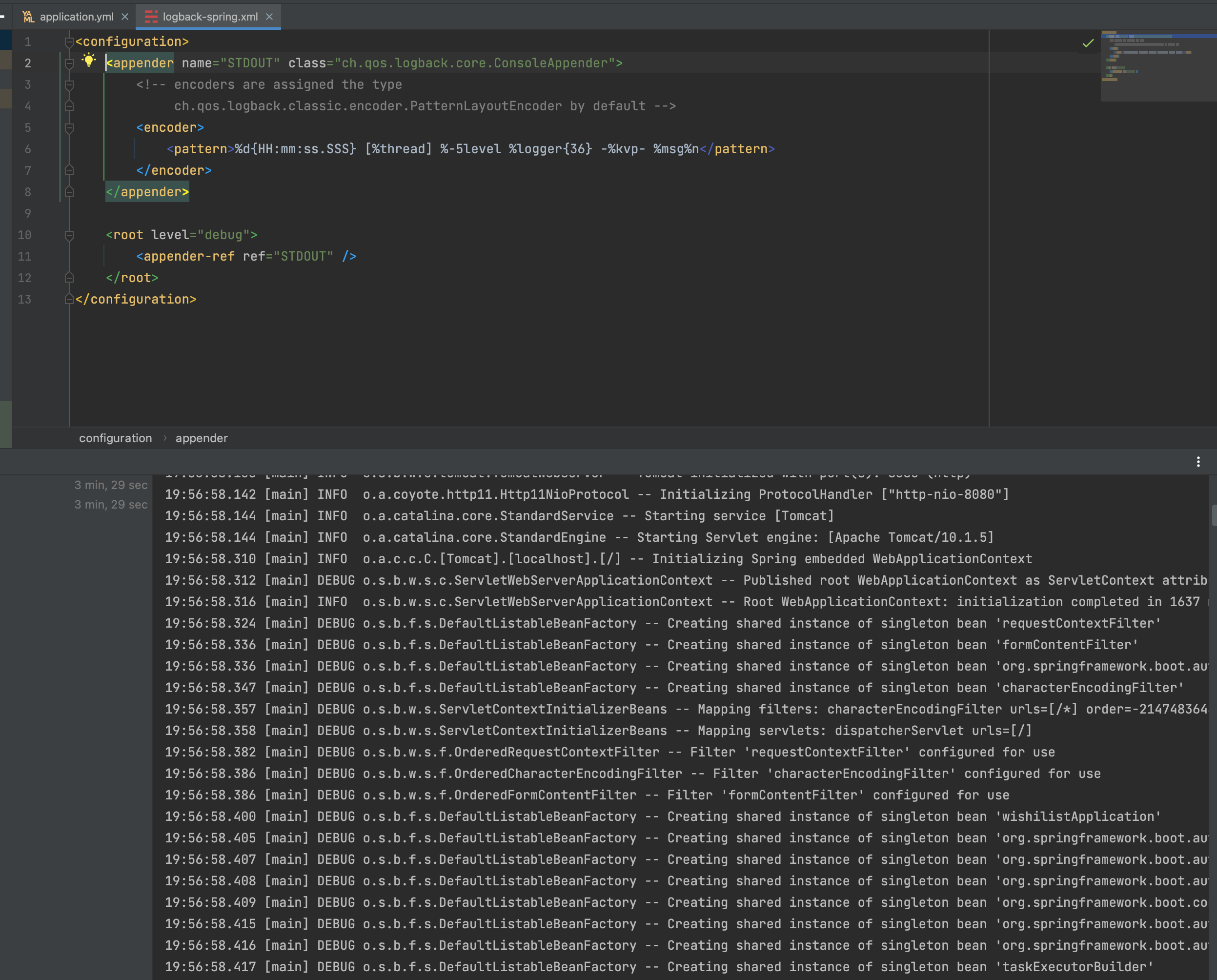Screen dimensions: 1217x980
Task: Collapse the root element on line 10
Action: coord(69,235)
